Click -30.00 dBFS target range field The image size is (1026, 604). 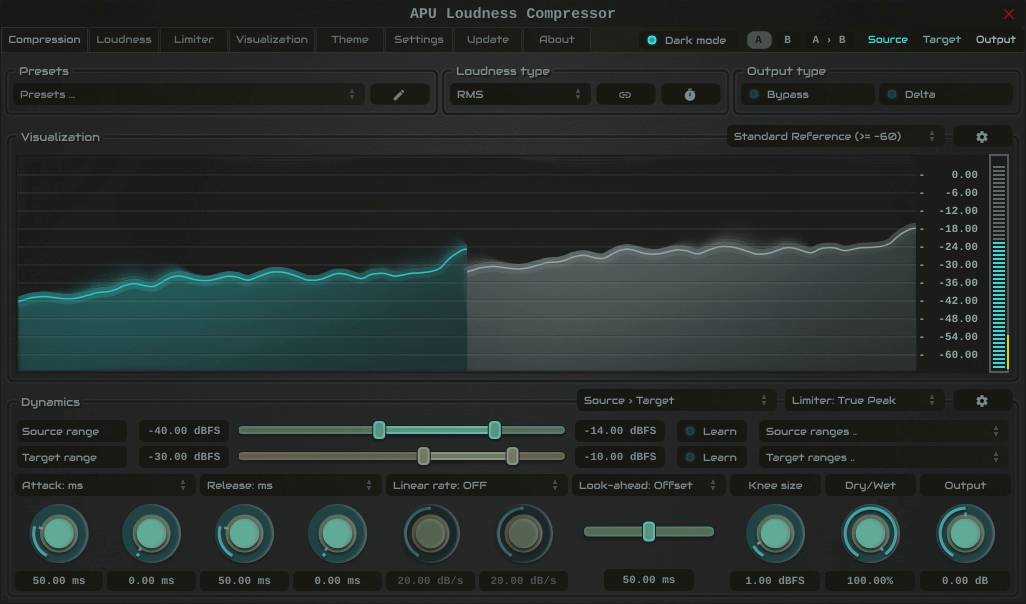point(184,457)
